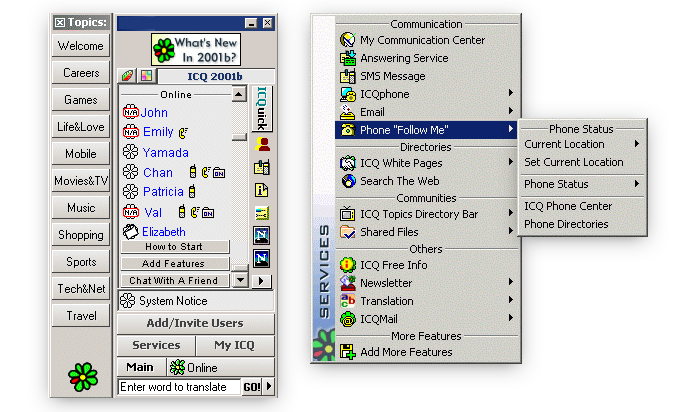Viewport: 696px width, 412px height.
Task: Open the What's New In 2001b banner
Action: click(x=196, y=49)
